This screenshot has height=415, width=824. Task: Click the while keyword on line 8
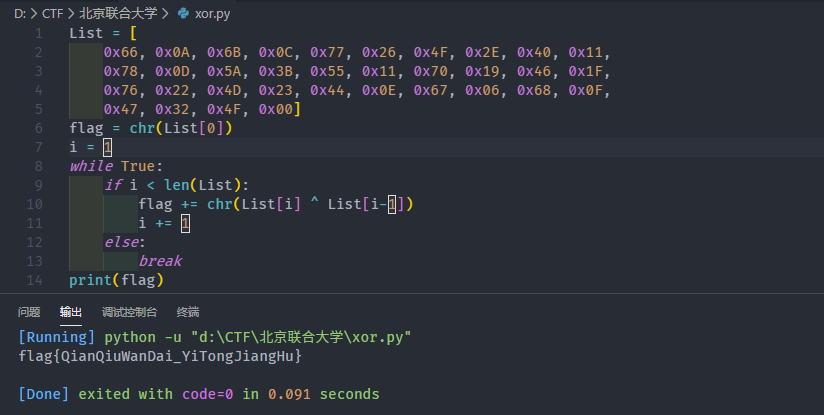[x=91, y=166]
